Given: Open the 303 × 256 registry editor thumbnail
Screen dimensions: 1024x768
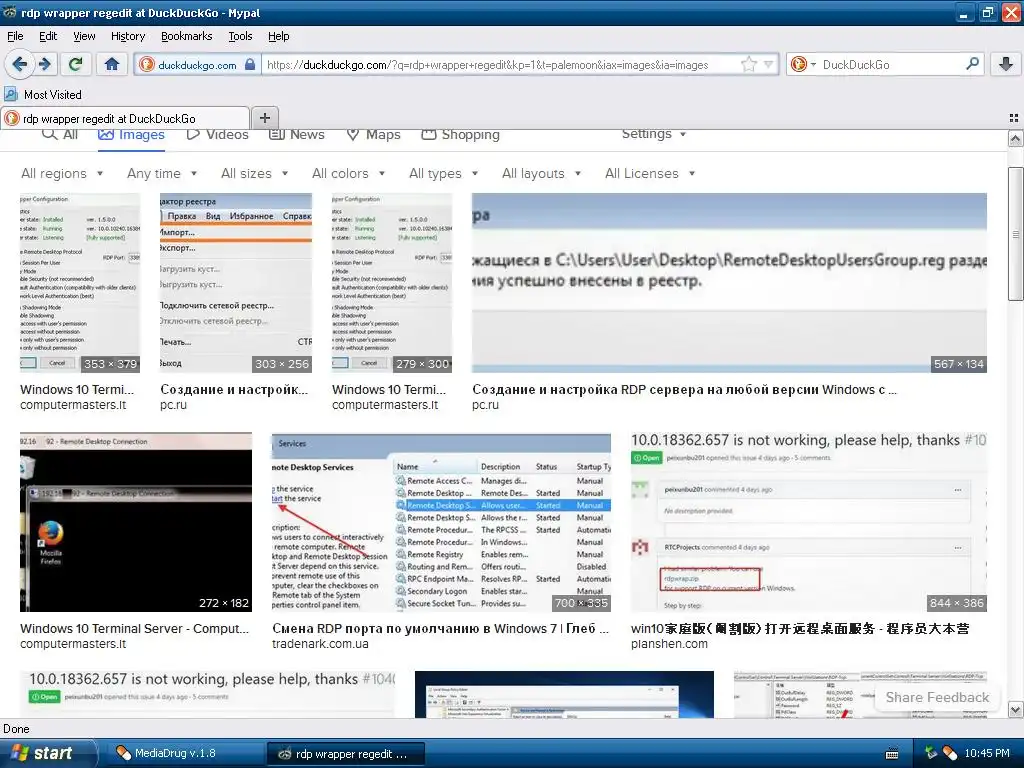Looking at the screenshot, I should click(236, 283).
